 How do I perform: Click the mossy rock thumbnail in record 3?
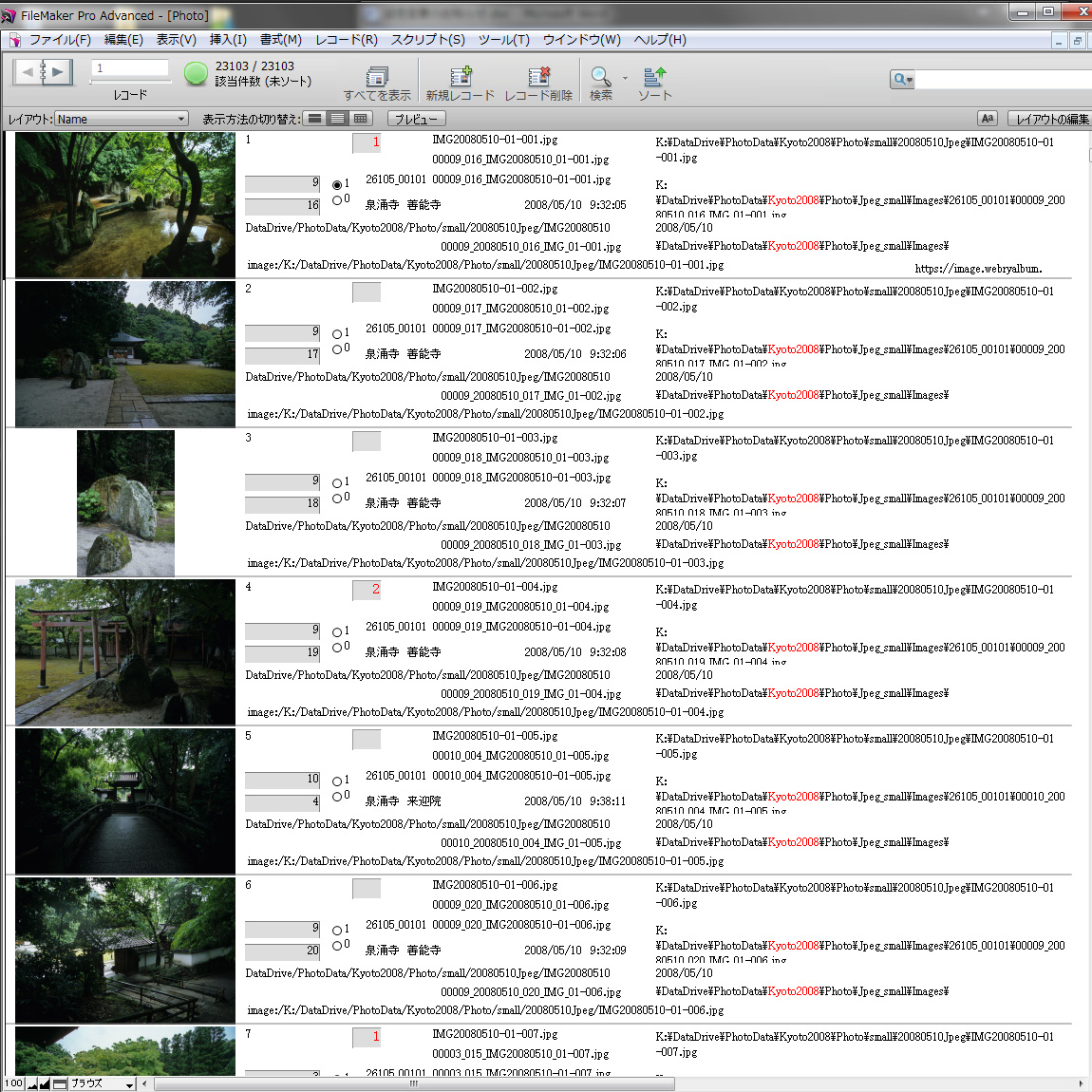[x=125, y=503]
